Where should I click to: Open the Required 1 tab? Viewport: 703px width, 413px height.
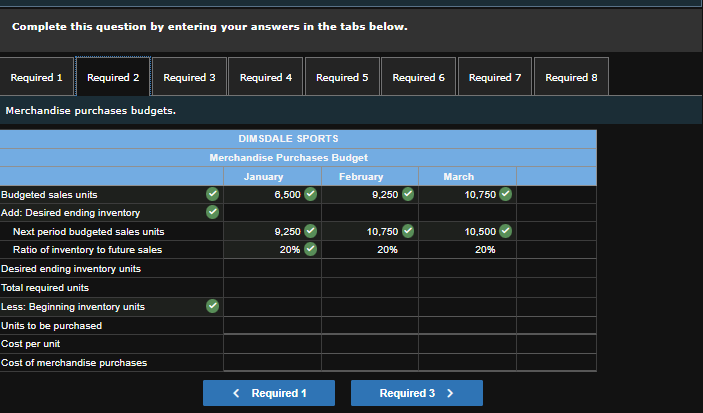pos(36,77)
